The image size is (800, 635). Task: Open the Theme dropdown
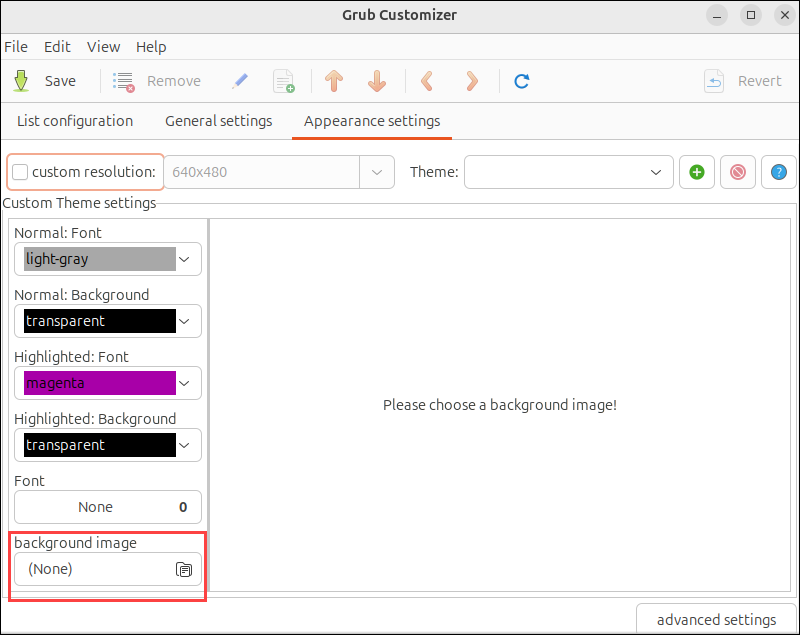click(568, 172)
